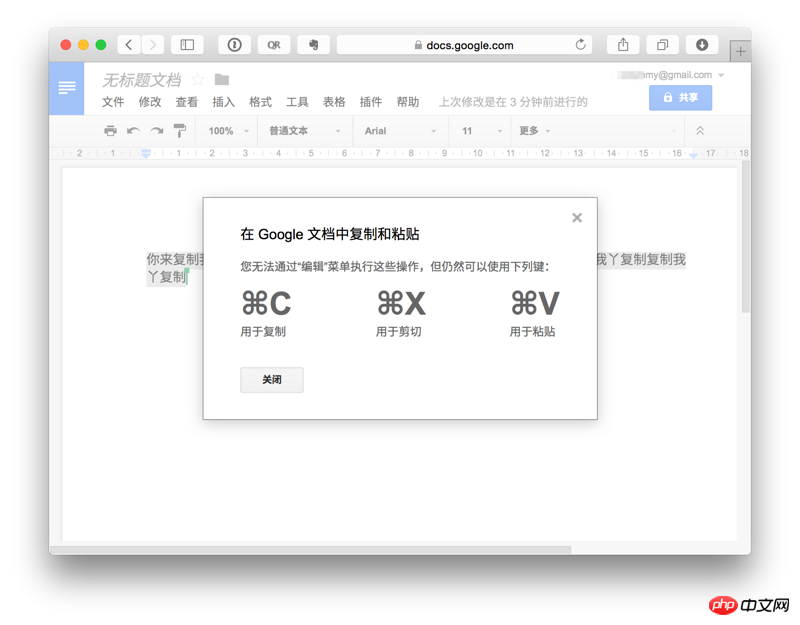Screen dimensions: 800x625
Task: Click the 无标题文档 document title
Action: click(141, 80)
